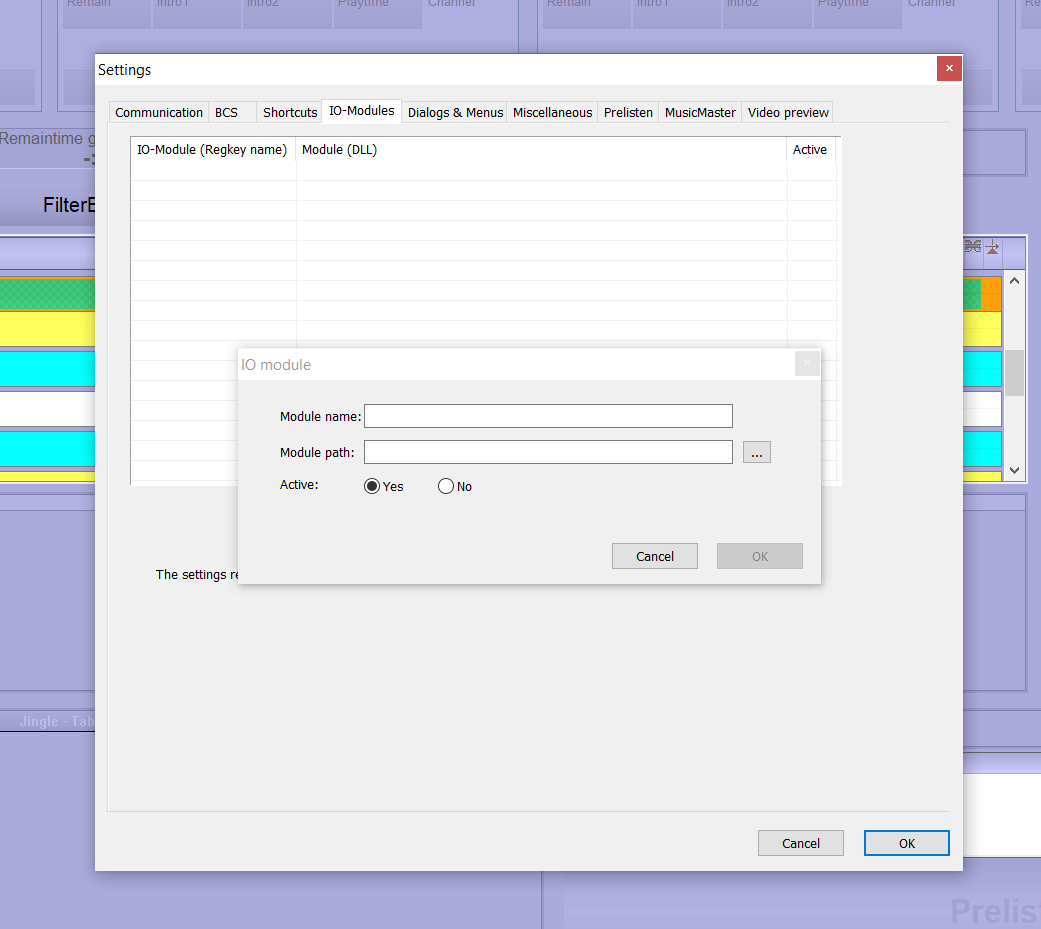Select the Yes radio button for Active
The width and height of the screenshot is (1041, 929).
373,486
